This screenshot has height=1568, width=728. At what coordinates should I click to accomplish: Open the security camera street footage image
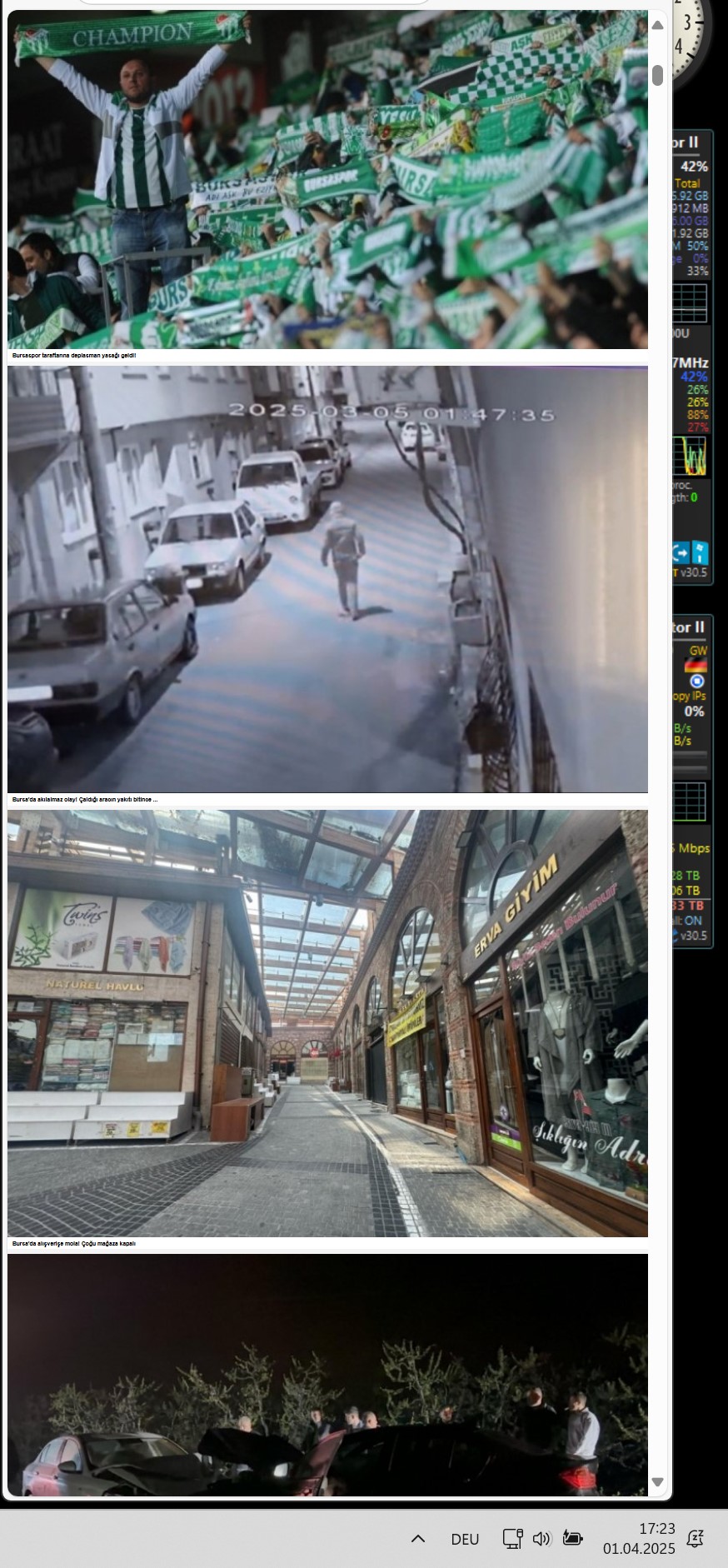click(x=327, y=579)
